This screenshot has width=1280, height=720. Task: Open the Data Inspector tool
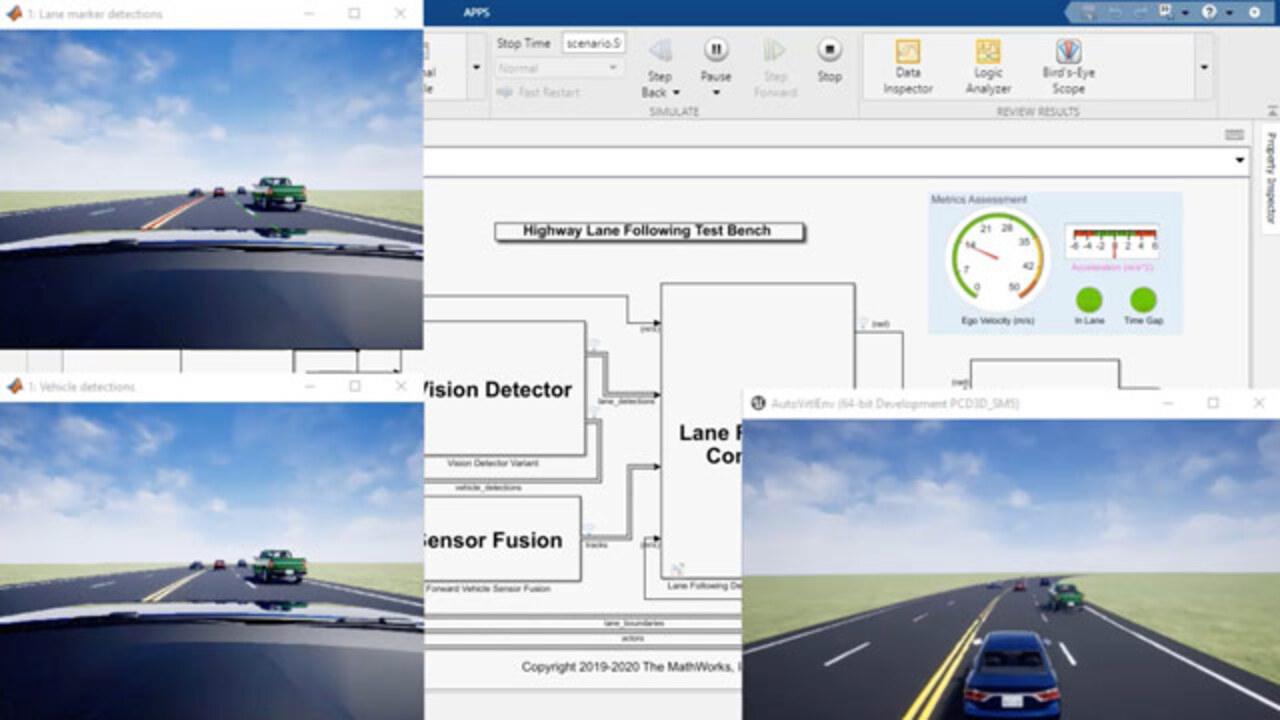coord(907,66)
